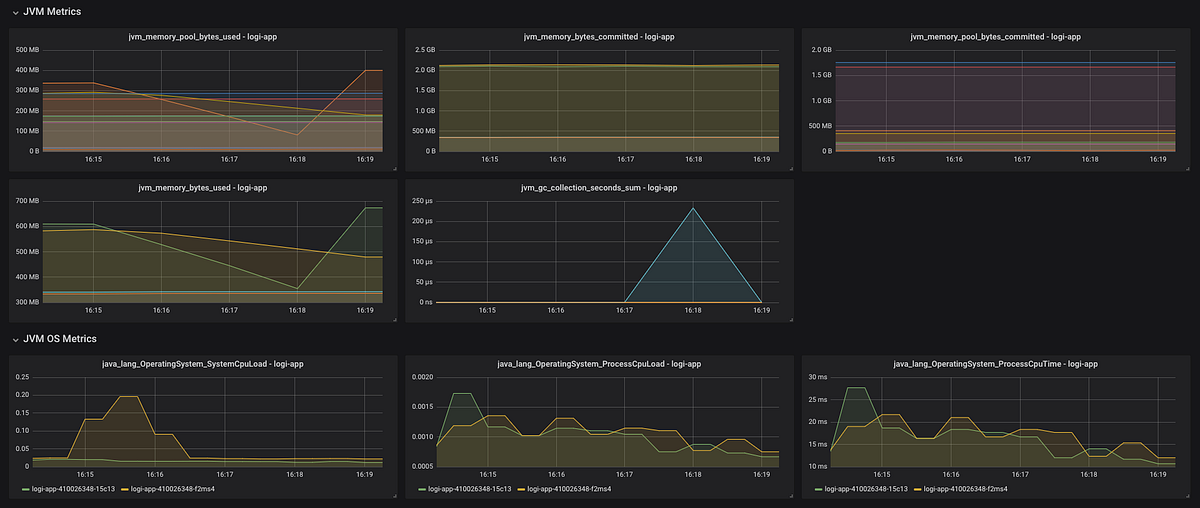1200x508 pixels.
Task: Collapse the JVM Metrics row chevron
Action: [14, 12]
